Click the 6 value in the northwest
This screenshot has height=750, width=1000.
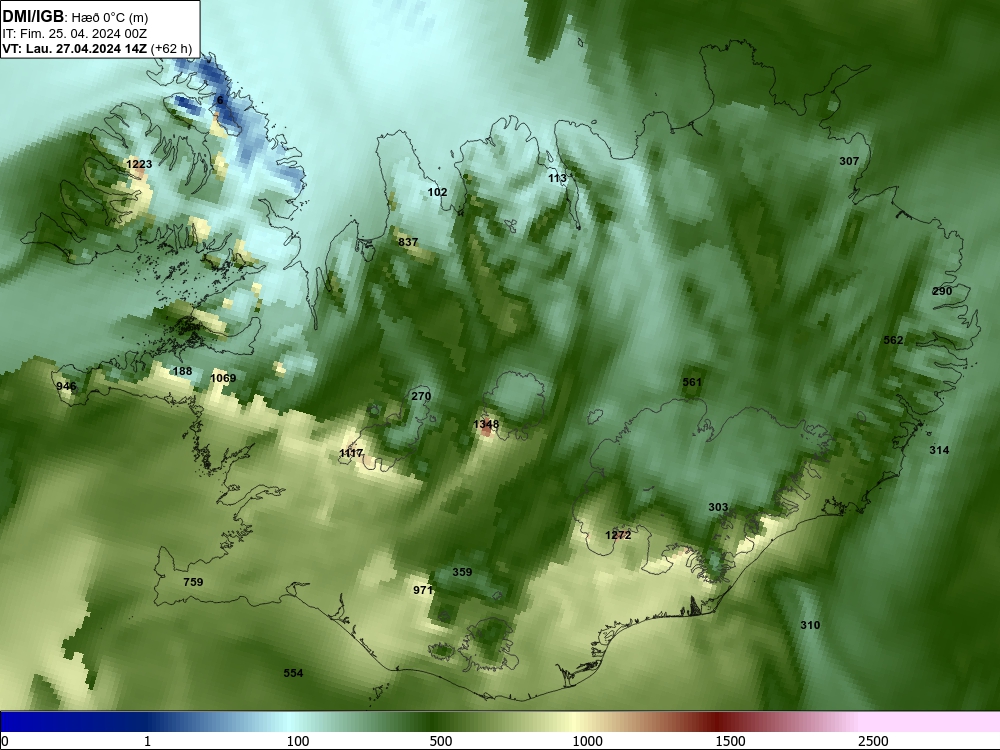click(x=220, y=100)
